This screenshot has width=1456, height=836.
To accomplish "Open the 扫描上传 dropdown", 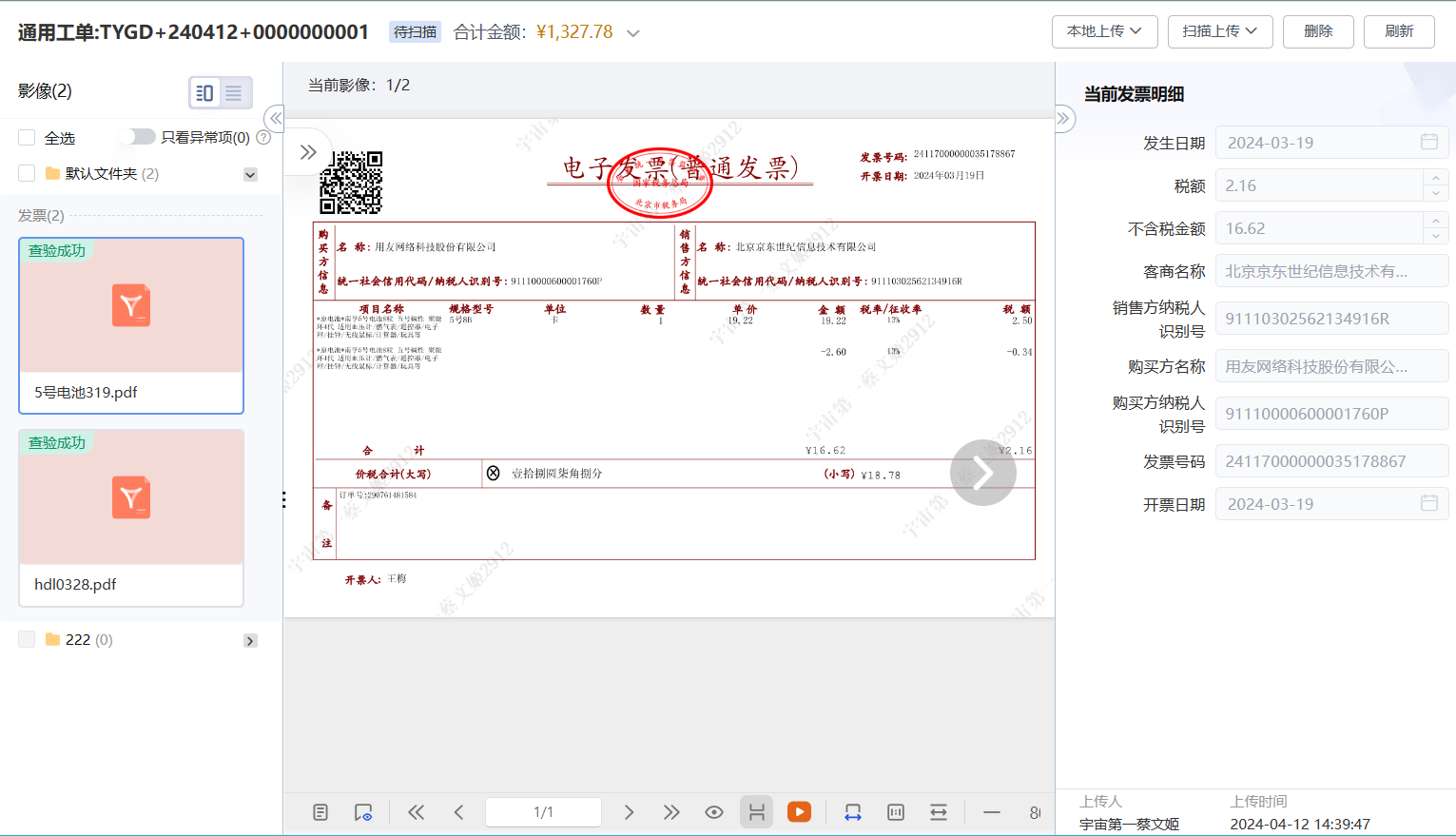I will click(1219, 31).
